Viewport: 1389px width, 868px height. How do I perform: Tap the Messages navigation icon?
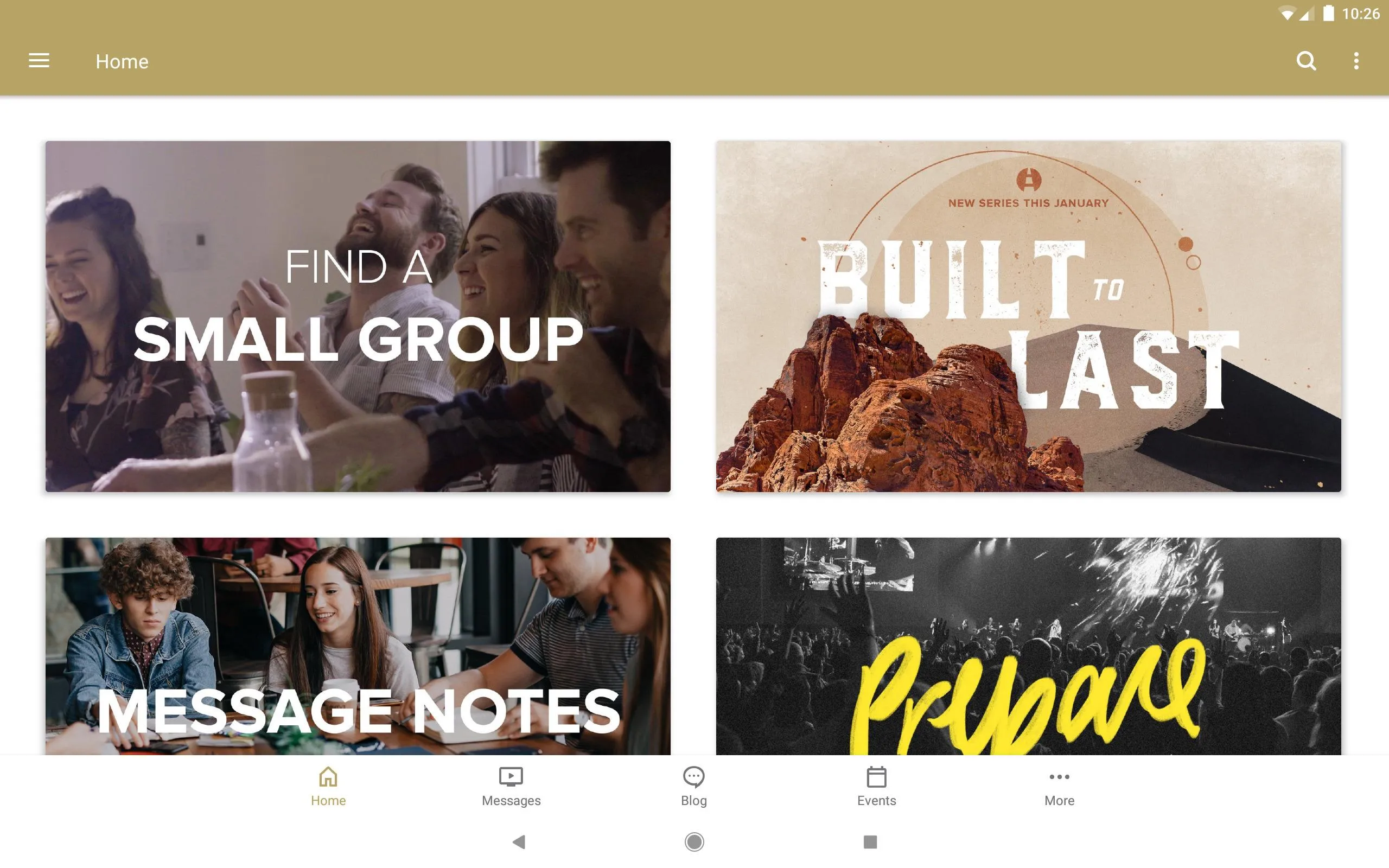[511, 785]
